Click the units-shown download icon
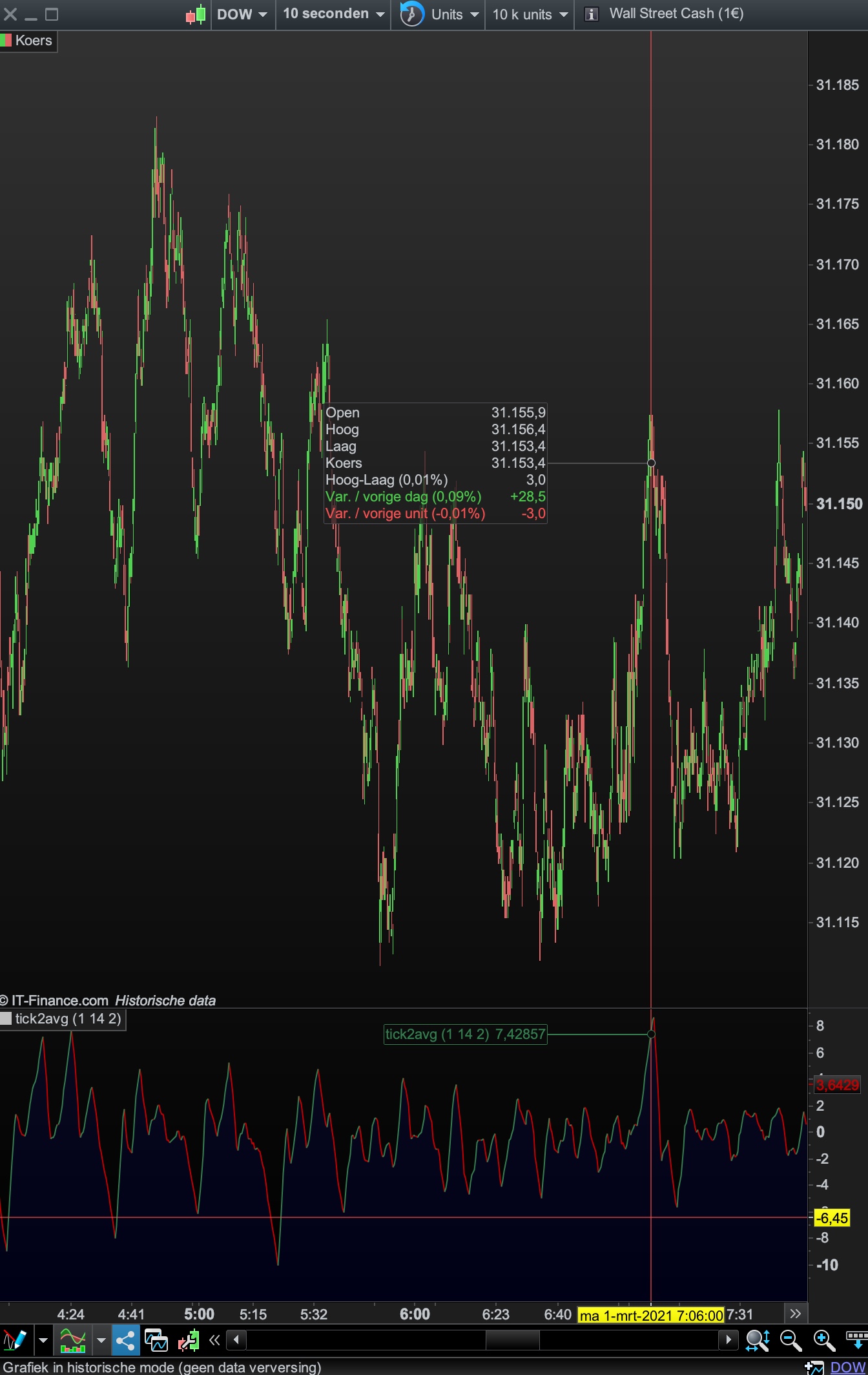The height and width of the screenshot is (1375, 868). [856, 1340]
